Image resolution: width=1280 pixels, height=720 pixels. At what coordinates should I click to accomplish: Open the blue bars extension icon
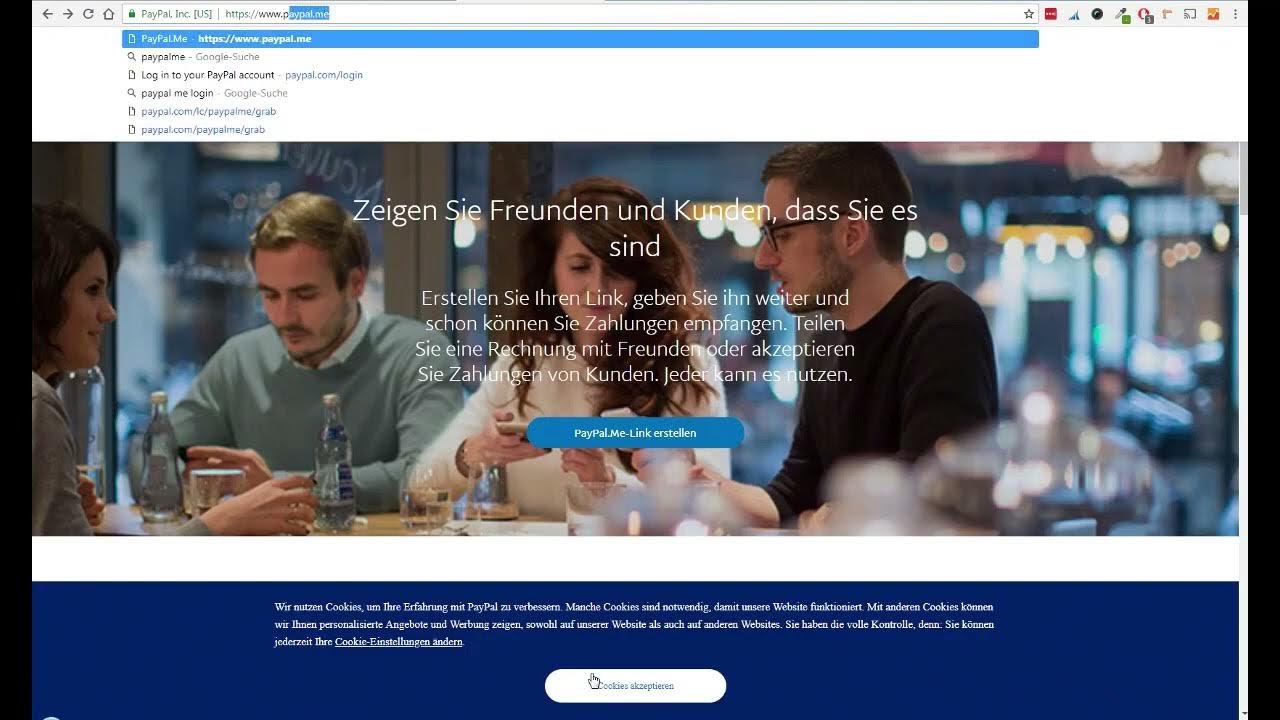point(1074,14)
